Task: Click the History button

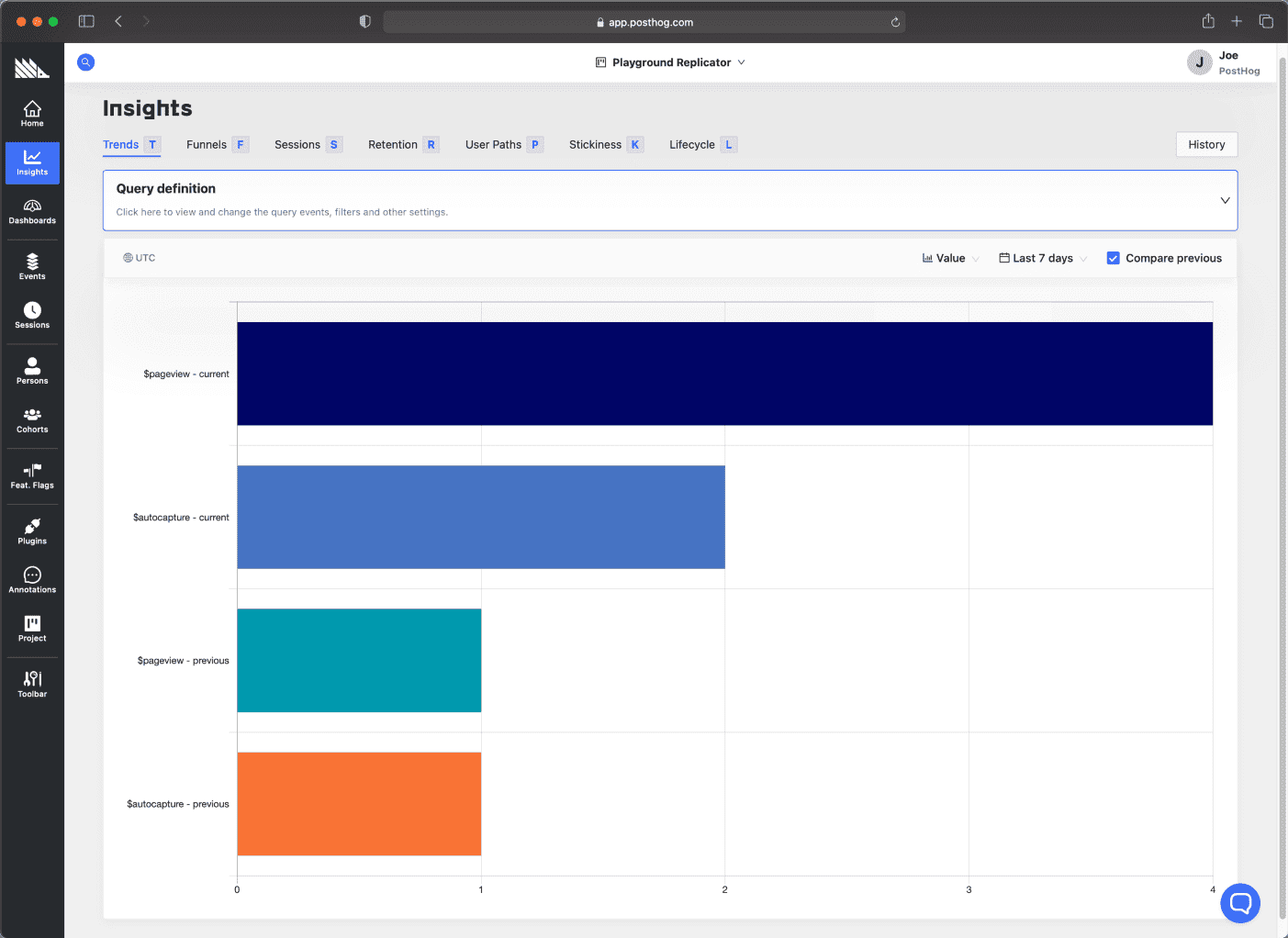Action: pyautogui.click(x=1206, y=145)
